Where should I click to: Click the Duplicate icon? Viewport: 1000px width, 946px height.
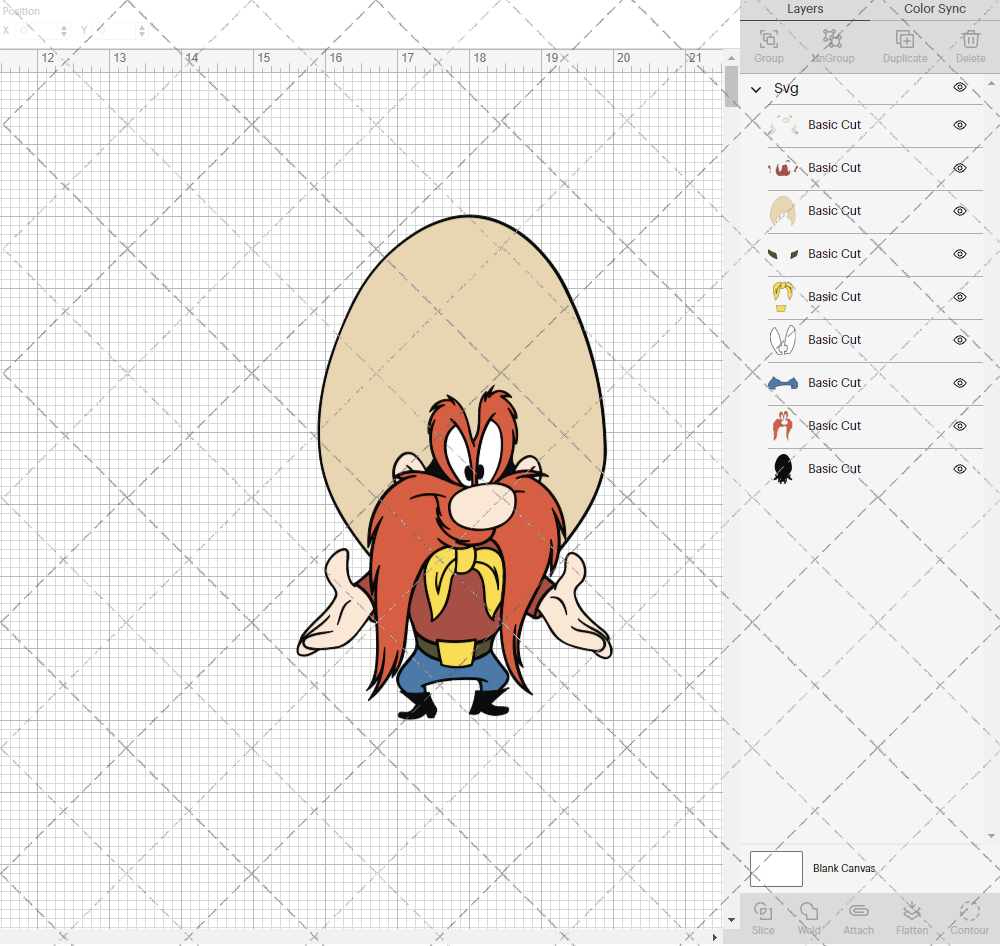tap(904, 40)
